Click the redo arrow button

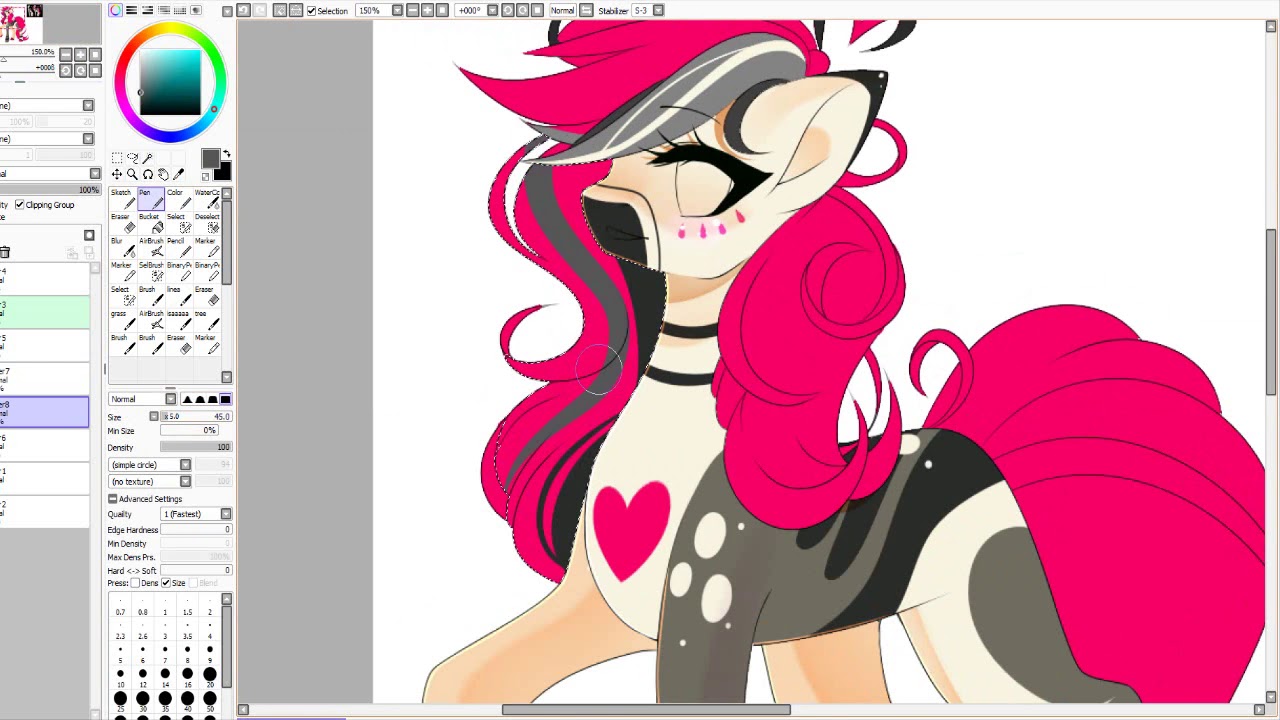pyautogui.click(x=259, y=10)
